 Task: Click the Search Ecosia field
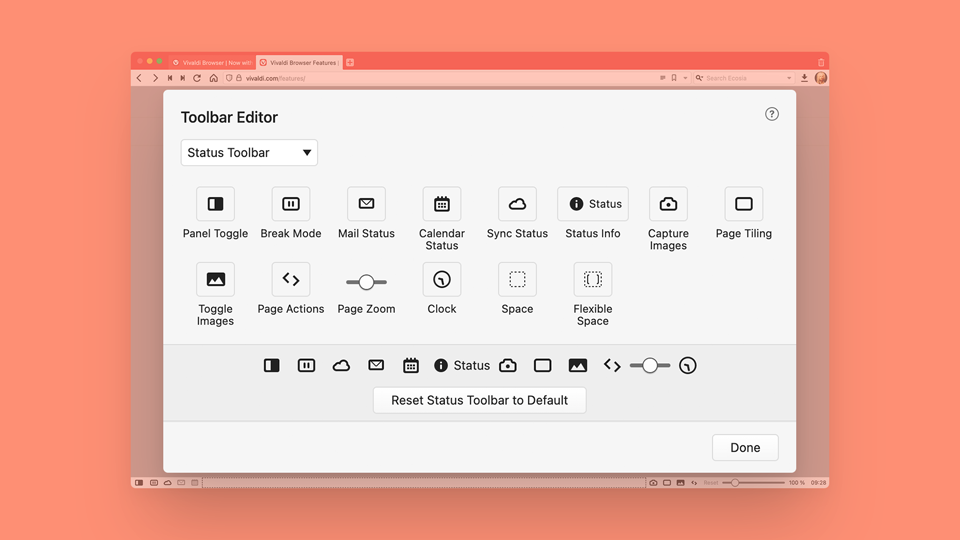pyautogui.click(x=744, y=78)
